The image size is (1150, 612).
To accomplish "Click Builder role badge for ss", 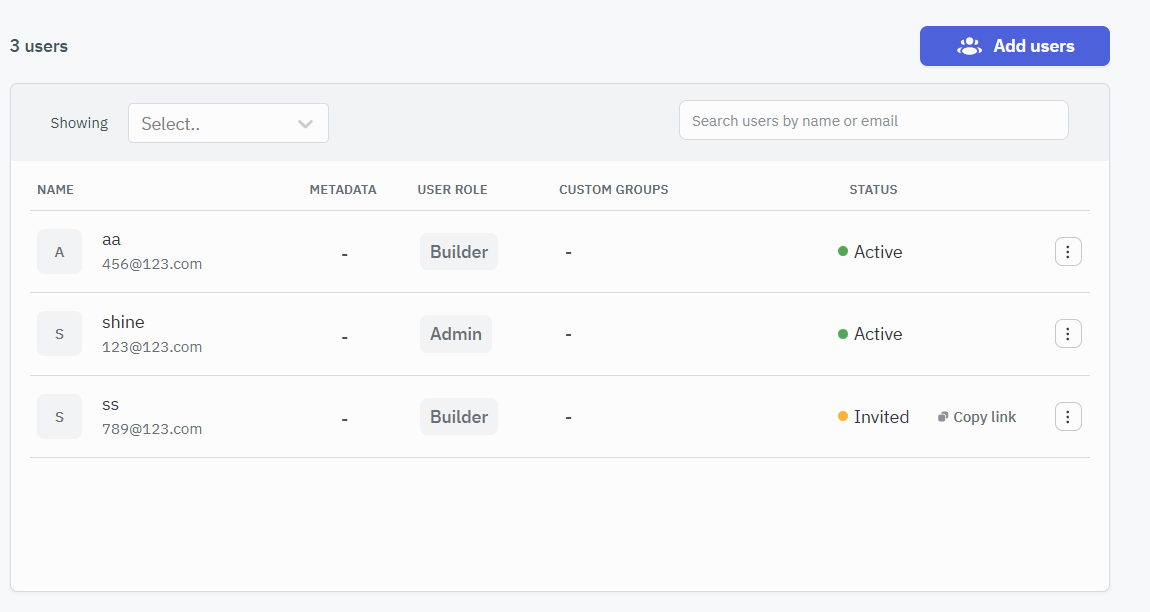I will [x=458, y=417].
